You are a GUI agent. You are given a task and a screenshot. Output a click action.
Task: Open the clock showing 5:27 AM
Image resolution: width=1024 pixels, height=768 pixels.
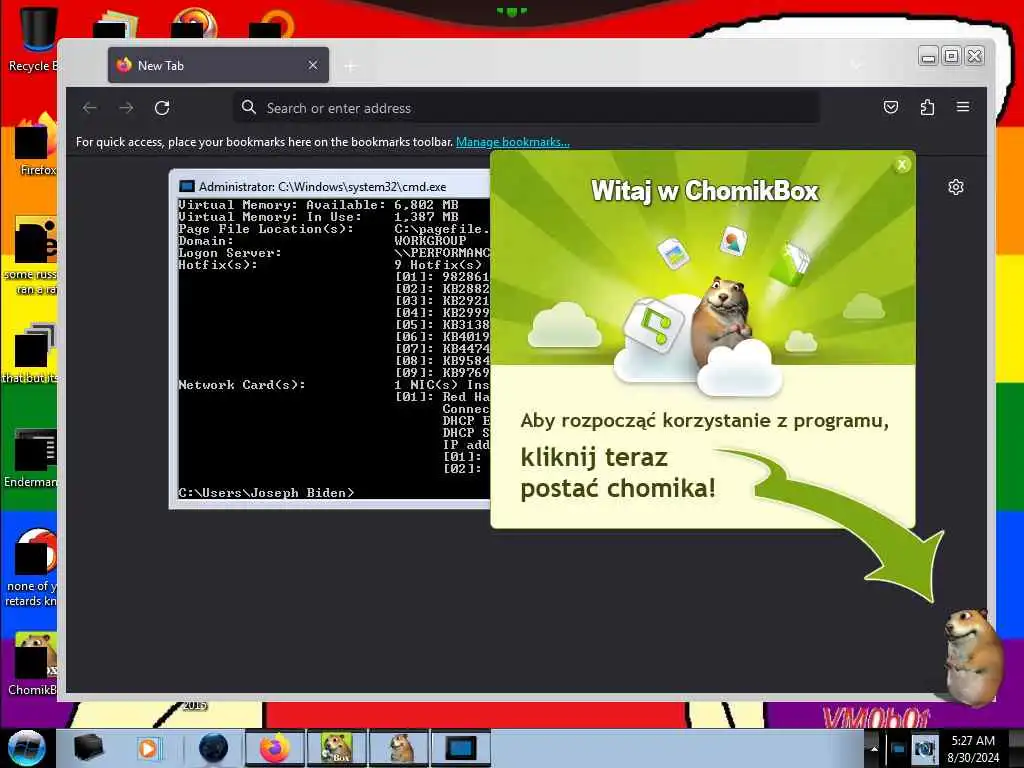pyautogui.click(x=973, y=749)
